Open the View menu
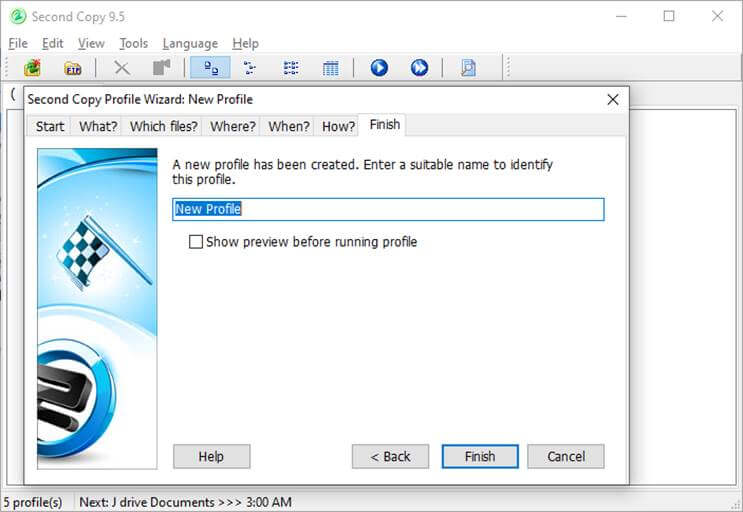743x512 pixels. (x=91, y=44)
